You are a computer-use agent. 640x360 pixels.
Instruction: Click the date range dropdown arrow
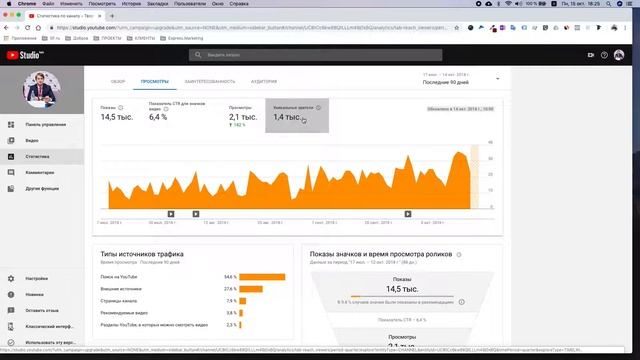click(498, 79)
